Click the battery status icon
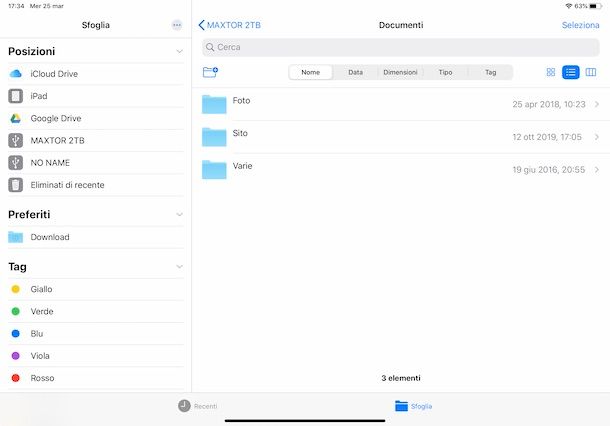The height and width of the screenshot is (426, 610). point(596,6)
